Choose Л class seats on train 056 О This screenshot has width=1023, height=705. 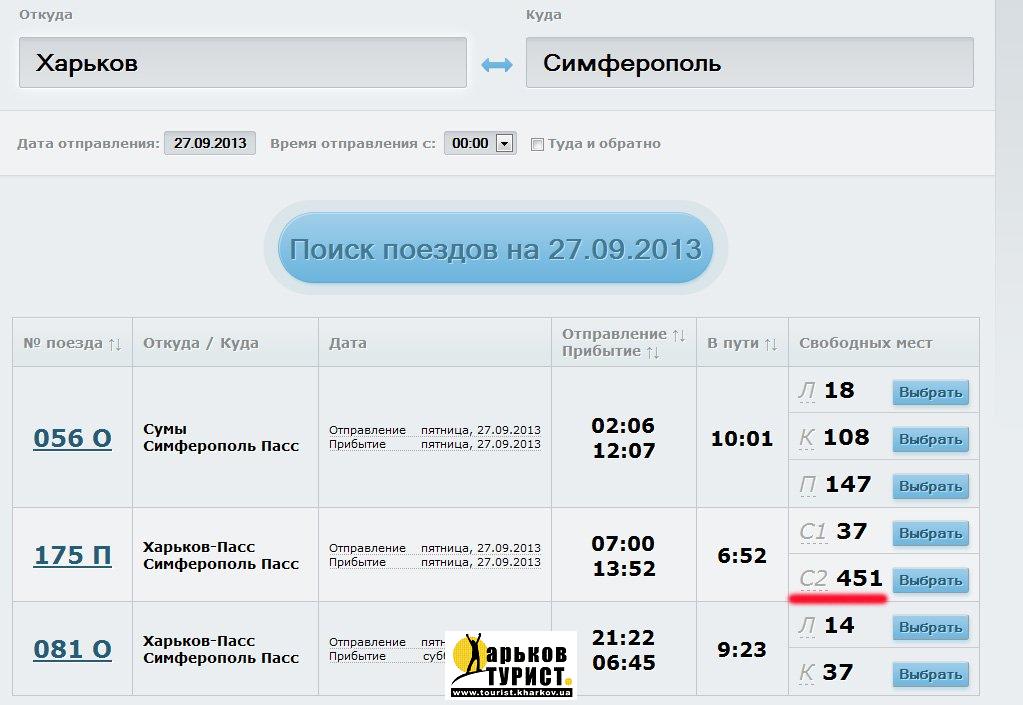[x=930, y=392]
